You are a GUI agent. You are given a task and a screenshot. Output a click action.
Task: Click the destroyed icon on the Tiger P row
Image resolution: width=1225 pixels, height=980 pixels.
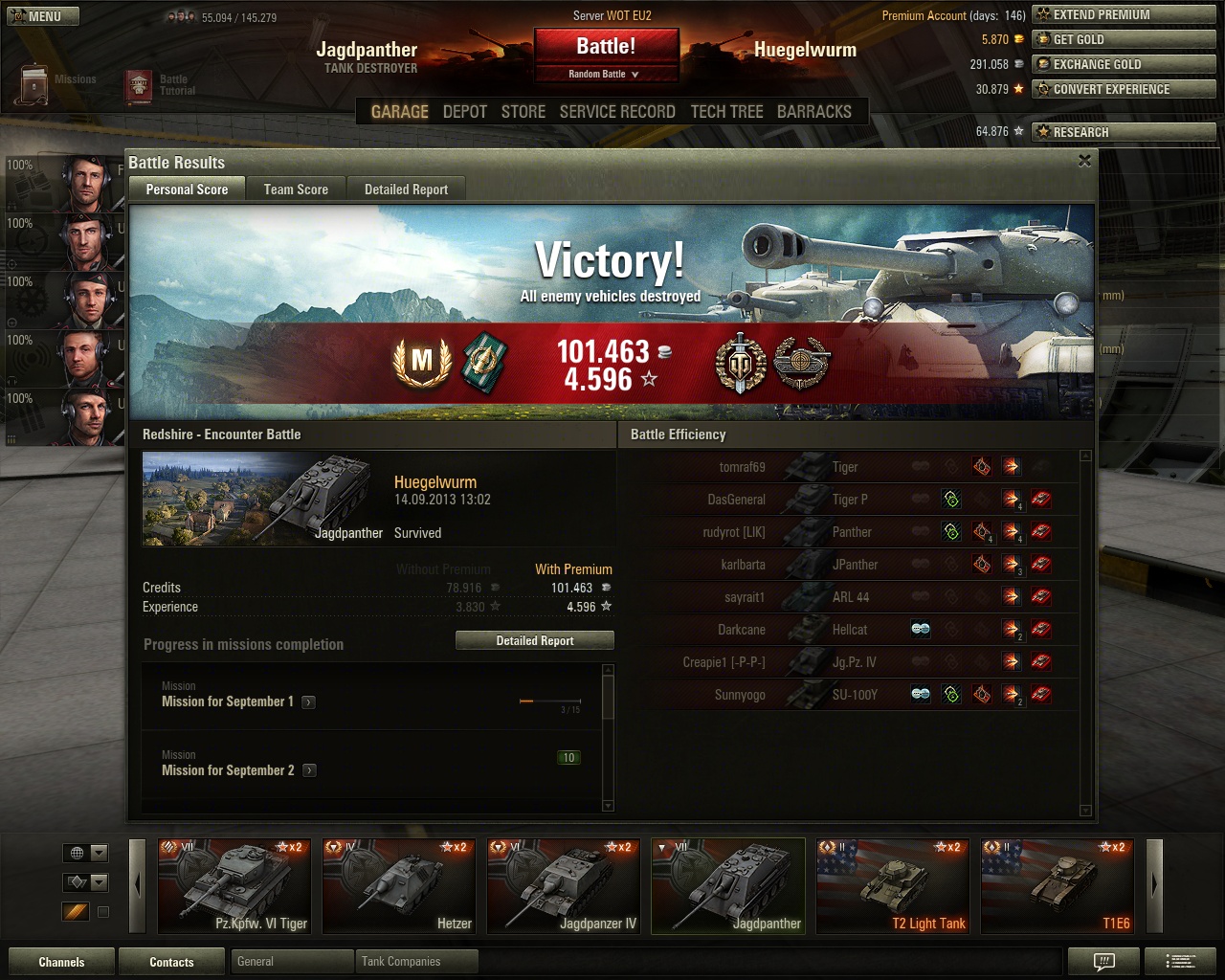click(x=1041, y=500)
